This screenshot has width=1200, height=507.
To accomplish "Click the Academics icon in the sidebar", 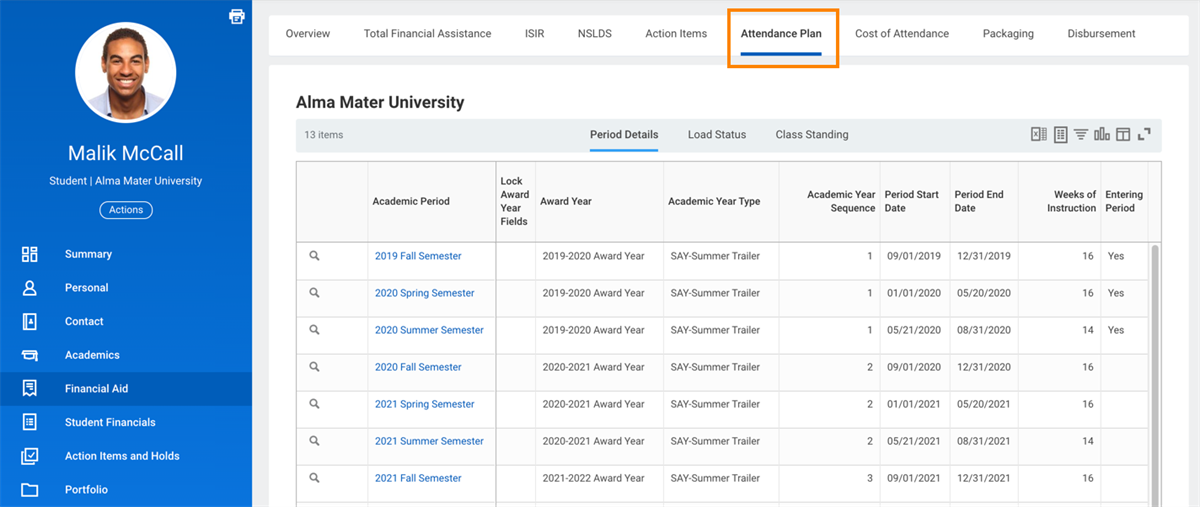I will pos(30,355).
